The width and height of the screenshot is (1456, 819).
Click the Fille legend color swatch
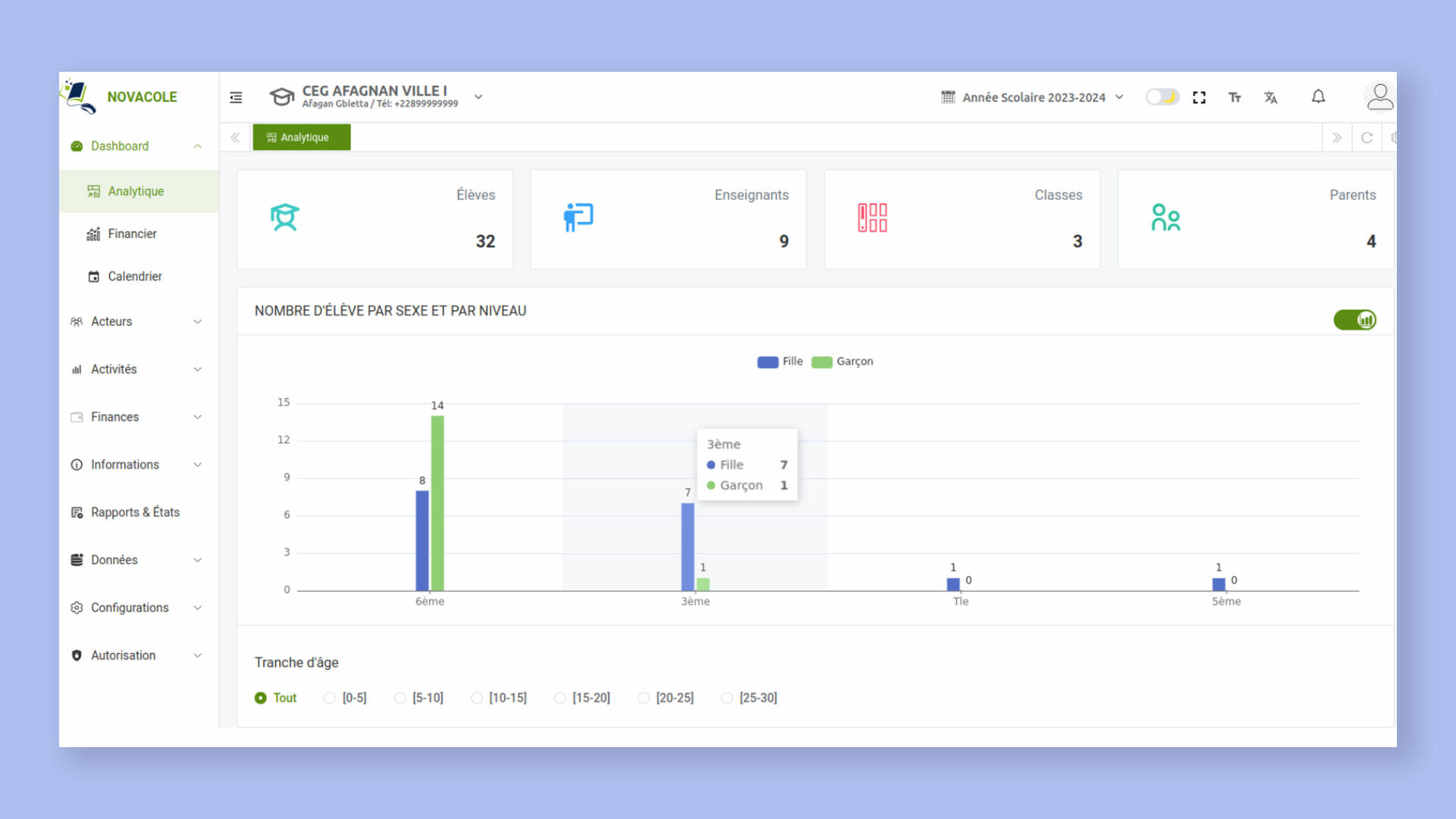767,362
